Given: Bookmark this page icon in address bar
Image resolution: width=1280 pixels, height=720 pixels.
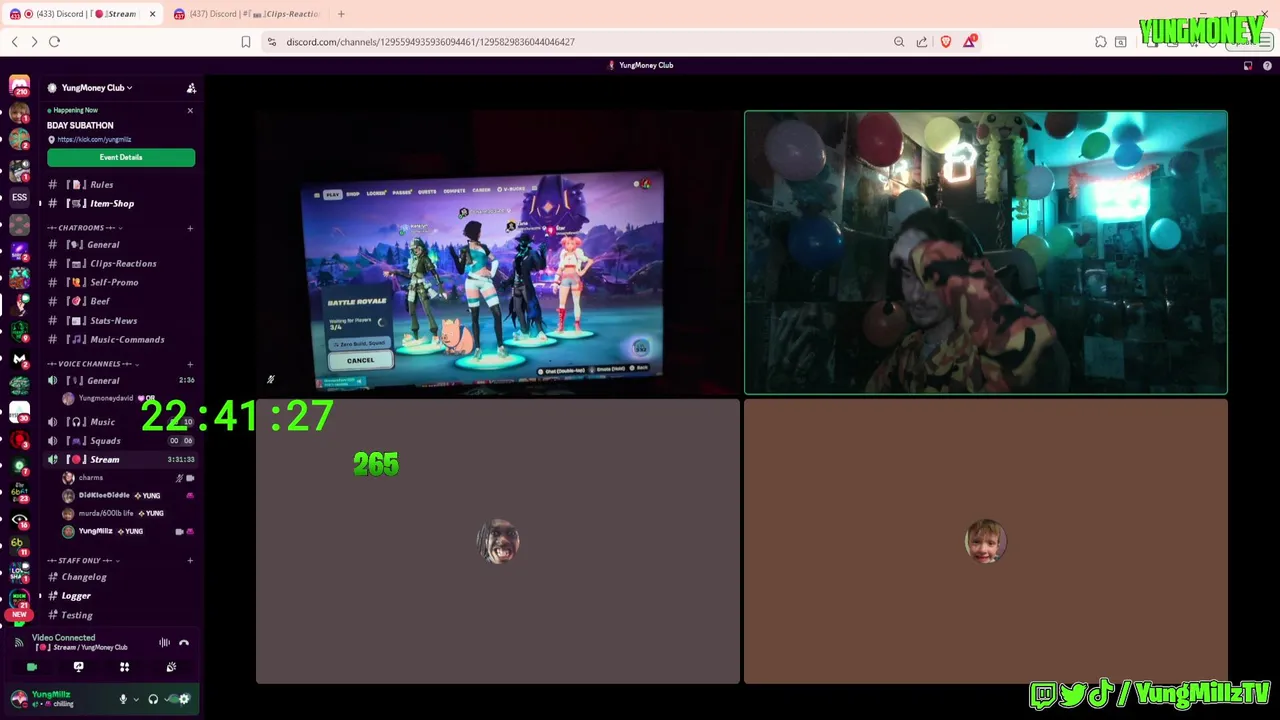Looking at the screenshot, I should pyautogui.click(x=246, y=42).
